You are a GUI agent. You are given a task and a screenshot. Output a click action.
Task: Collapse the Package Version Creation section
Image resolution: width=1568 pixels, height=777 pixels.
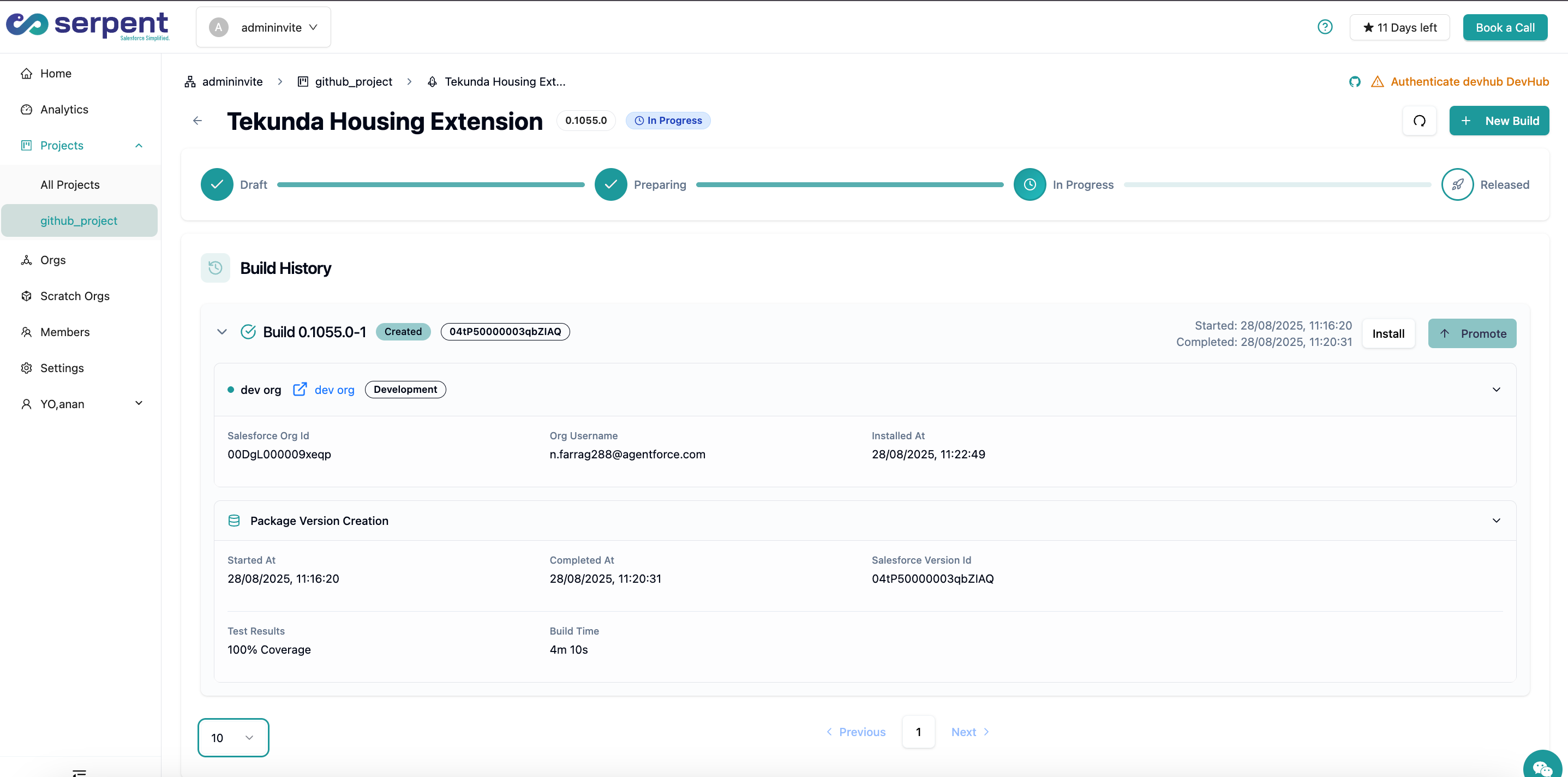[x=1496, y=521]
